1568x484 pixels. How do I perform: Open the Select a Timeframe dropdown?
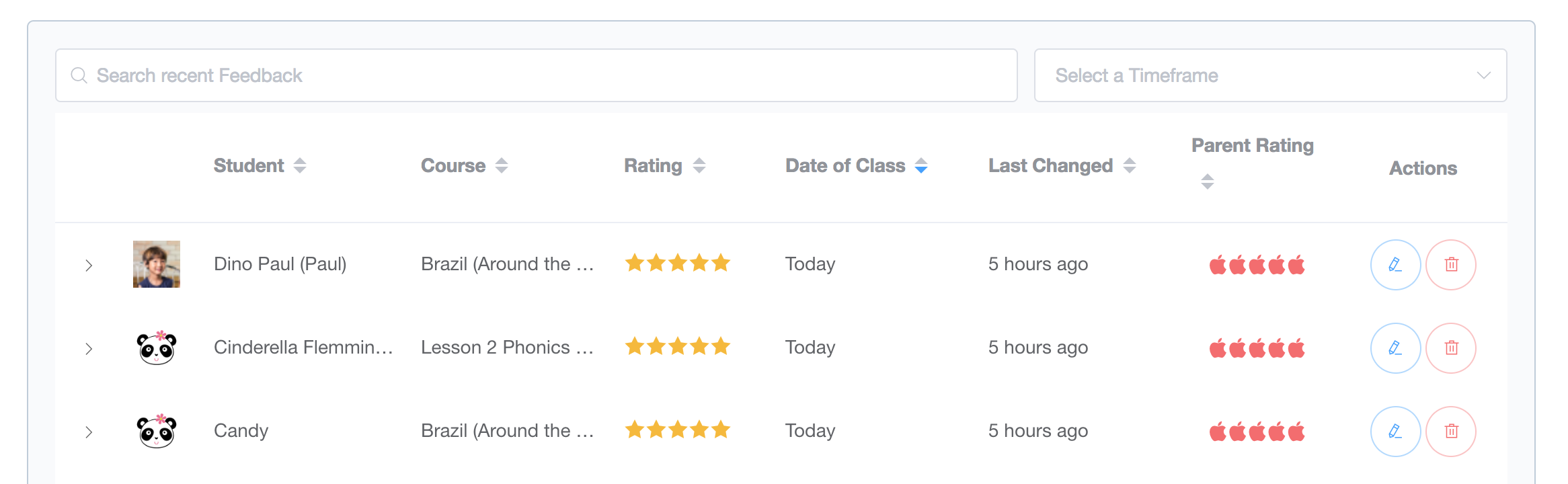point(1270,75)
